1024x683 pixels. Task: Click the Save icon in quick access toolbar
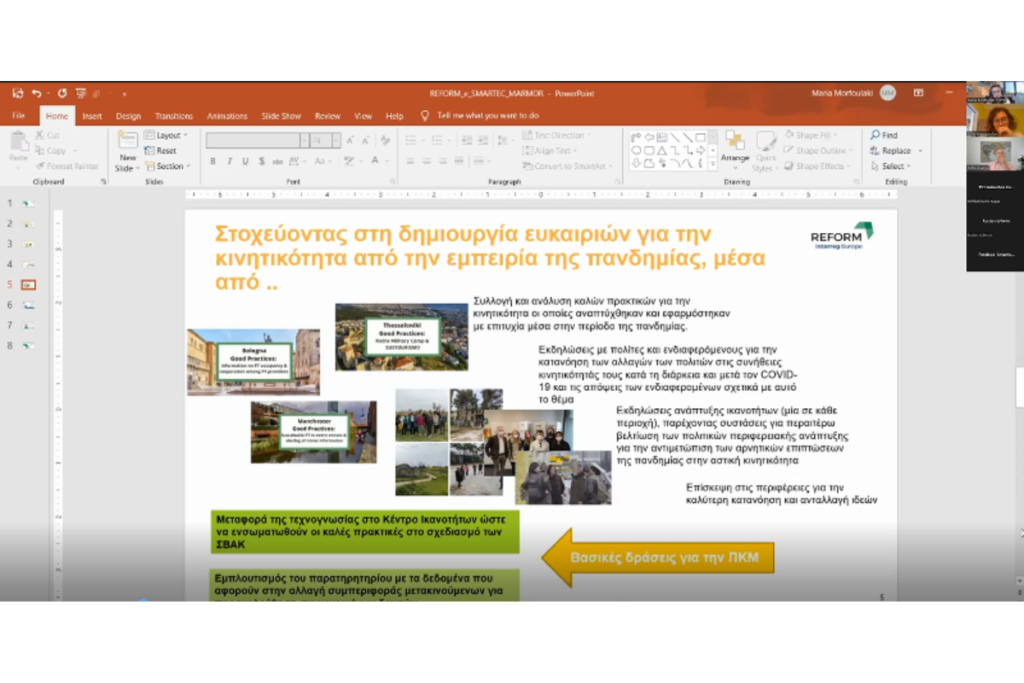17,93
